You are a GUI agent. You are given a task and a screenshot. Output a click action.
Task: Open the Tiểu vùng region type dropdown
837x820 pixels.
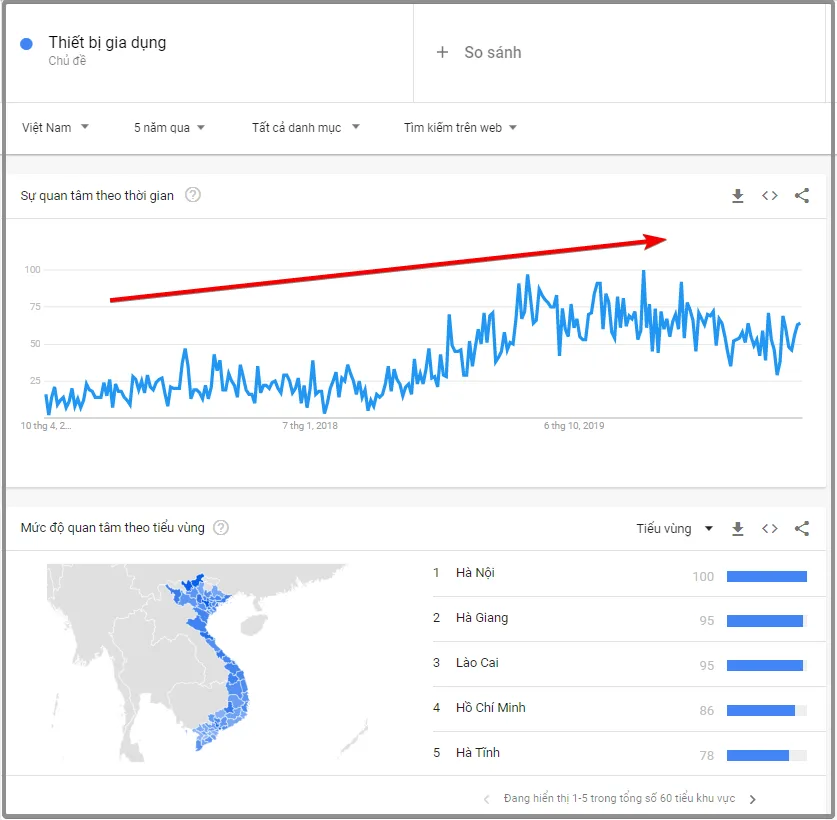click(x=675, y=529)
